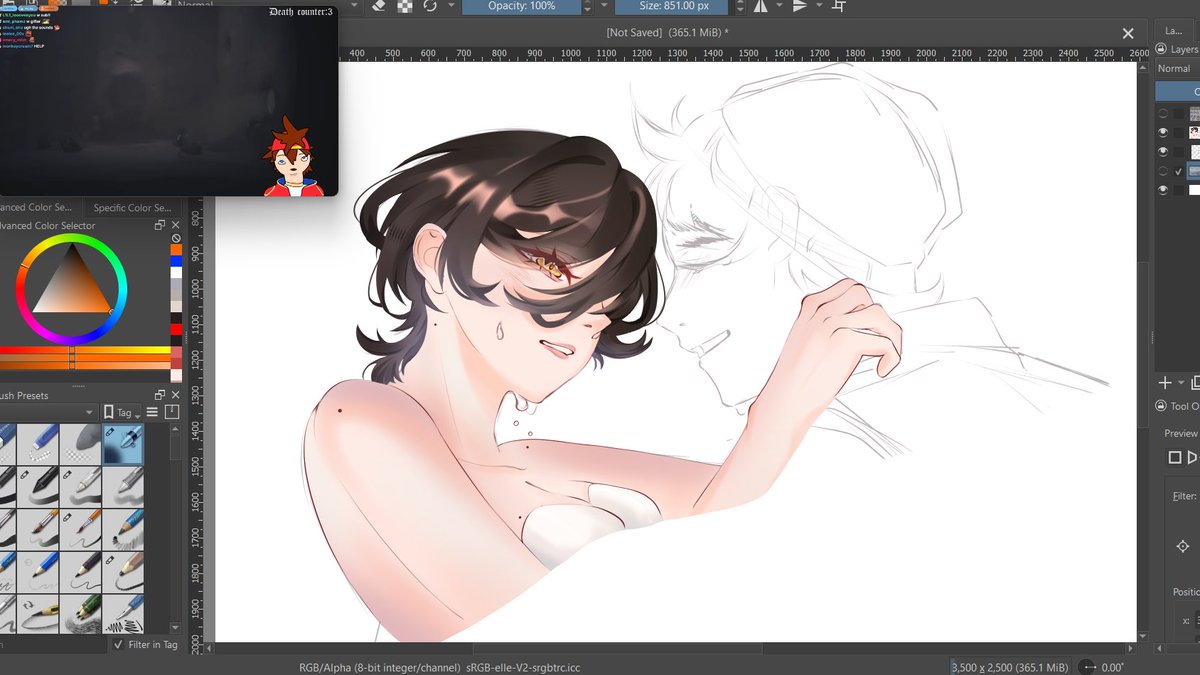Select the black ink pen brush preset
The image size is (1200, 675).
[x=38, y=487]
